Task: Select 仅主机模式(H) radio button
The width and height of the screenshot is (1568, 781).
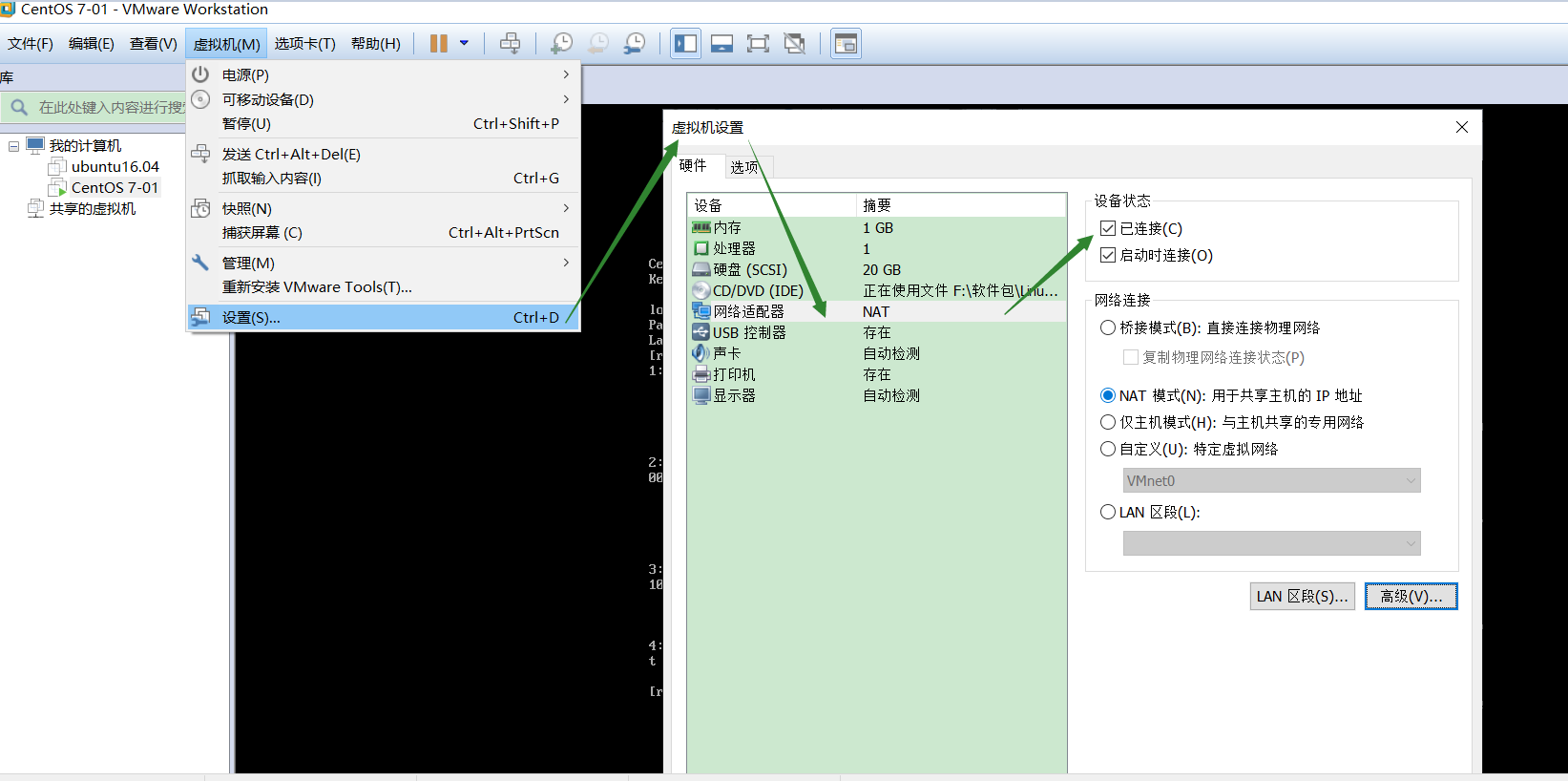Action: (1108, 422)
